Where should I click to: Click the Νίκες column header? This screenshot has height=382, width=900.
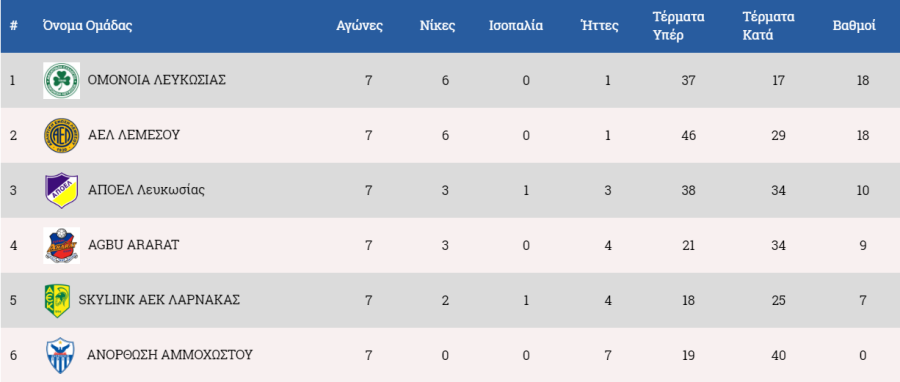point(437,26)
